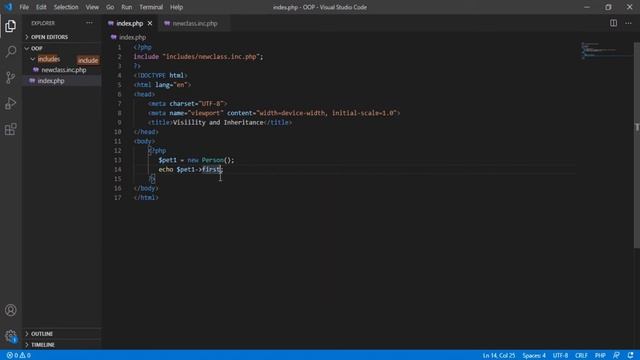
Task: Click line number 17 in the gutter
Action: [x=118, y=198]
